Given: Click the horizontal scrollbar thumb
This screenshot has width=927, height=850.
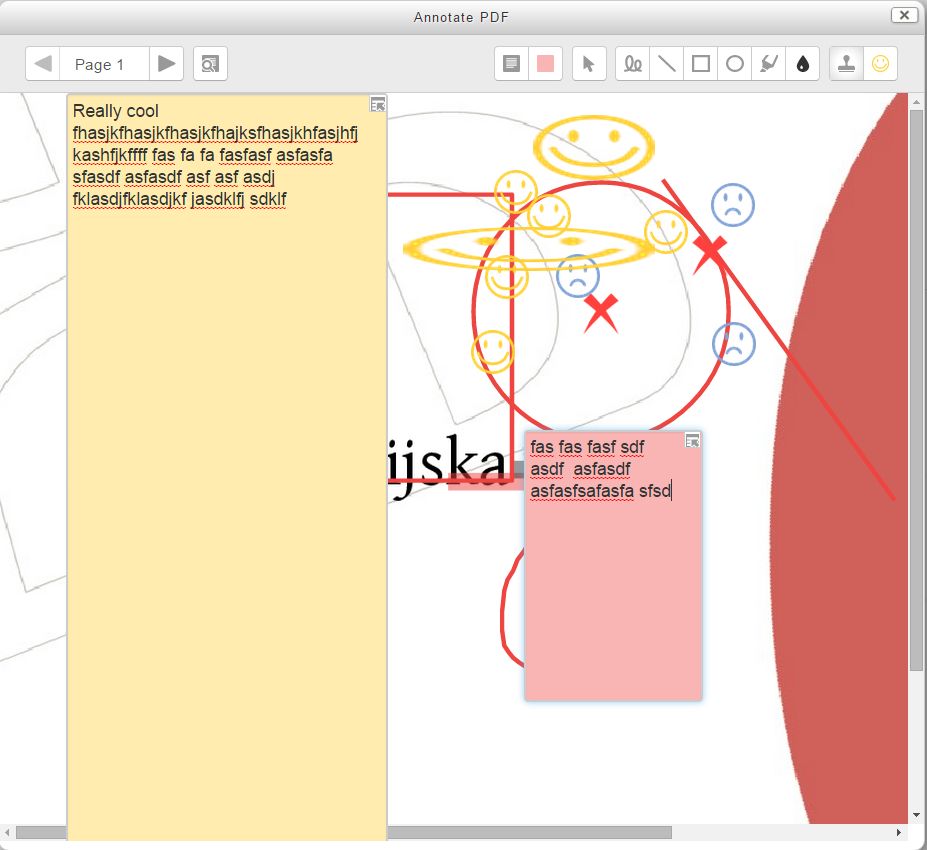Looking at the screenshot, I should [343, 832].
